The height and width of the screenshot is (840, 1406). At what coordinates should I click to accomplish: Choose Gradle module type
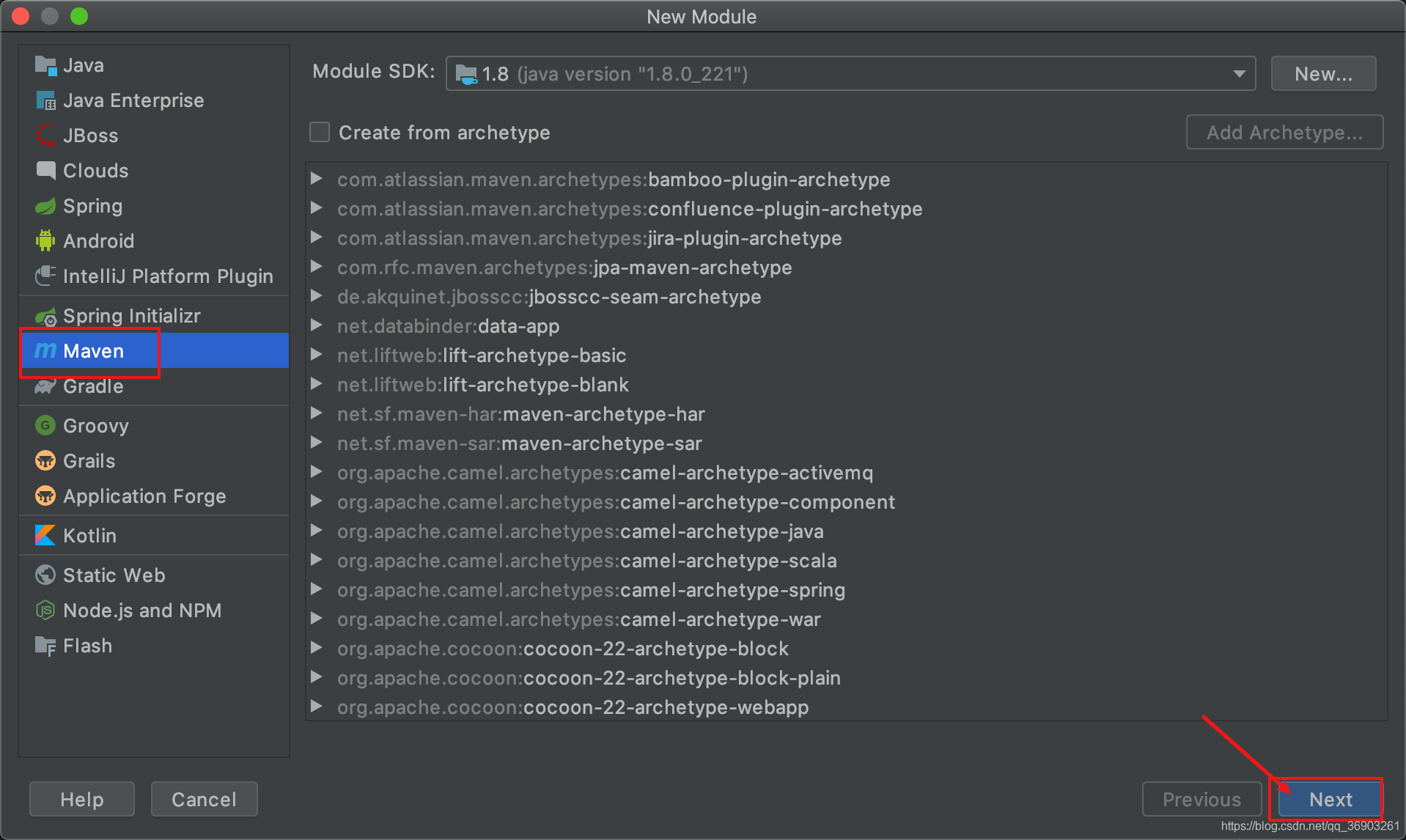pyautogui.click(x=155, y=386)
